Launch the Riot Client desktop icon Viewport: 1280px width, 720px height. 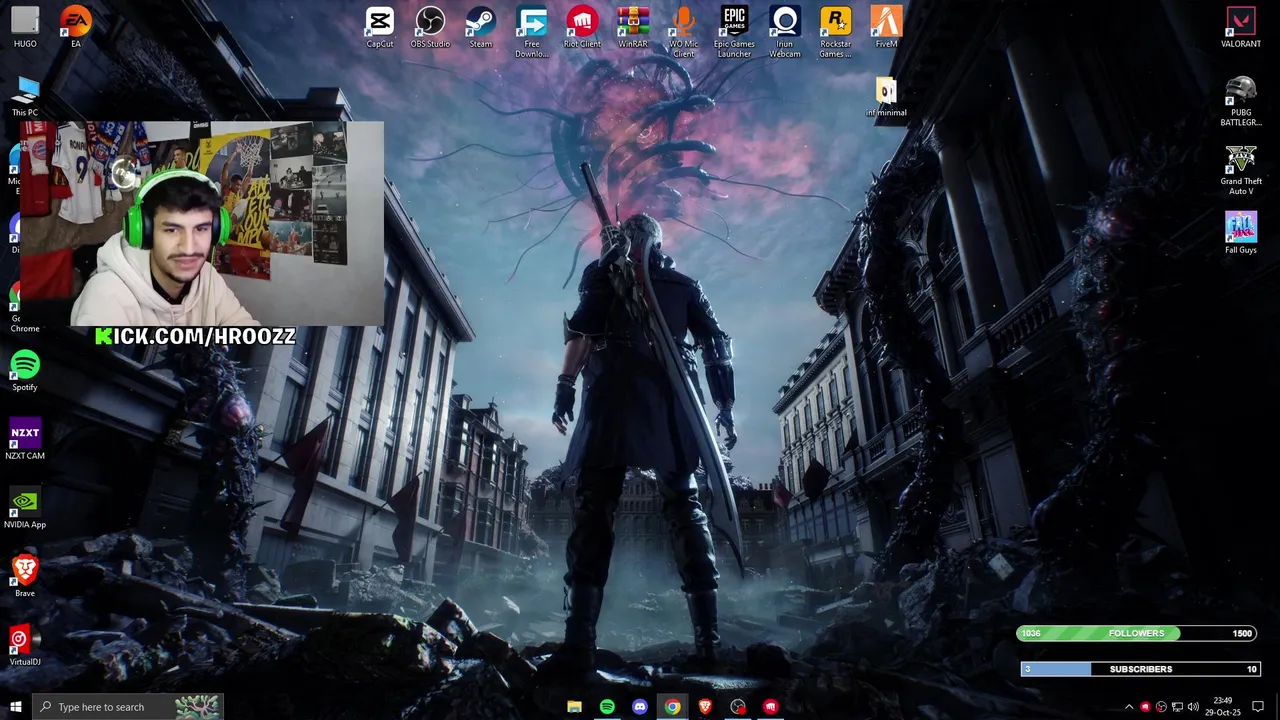(x=582, y=27)
